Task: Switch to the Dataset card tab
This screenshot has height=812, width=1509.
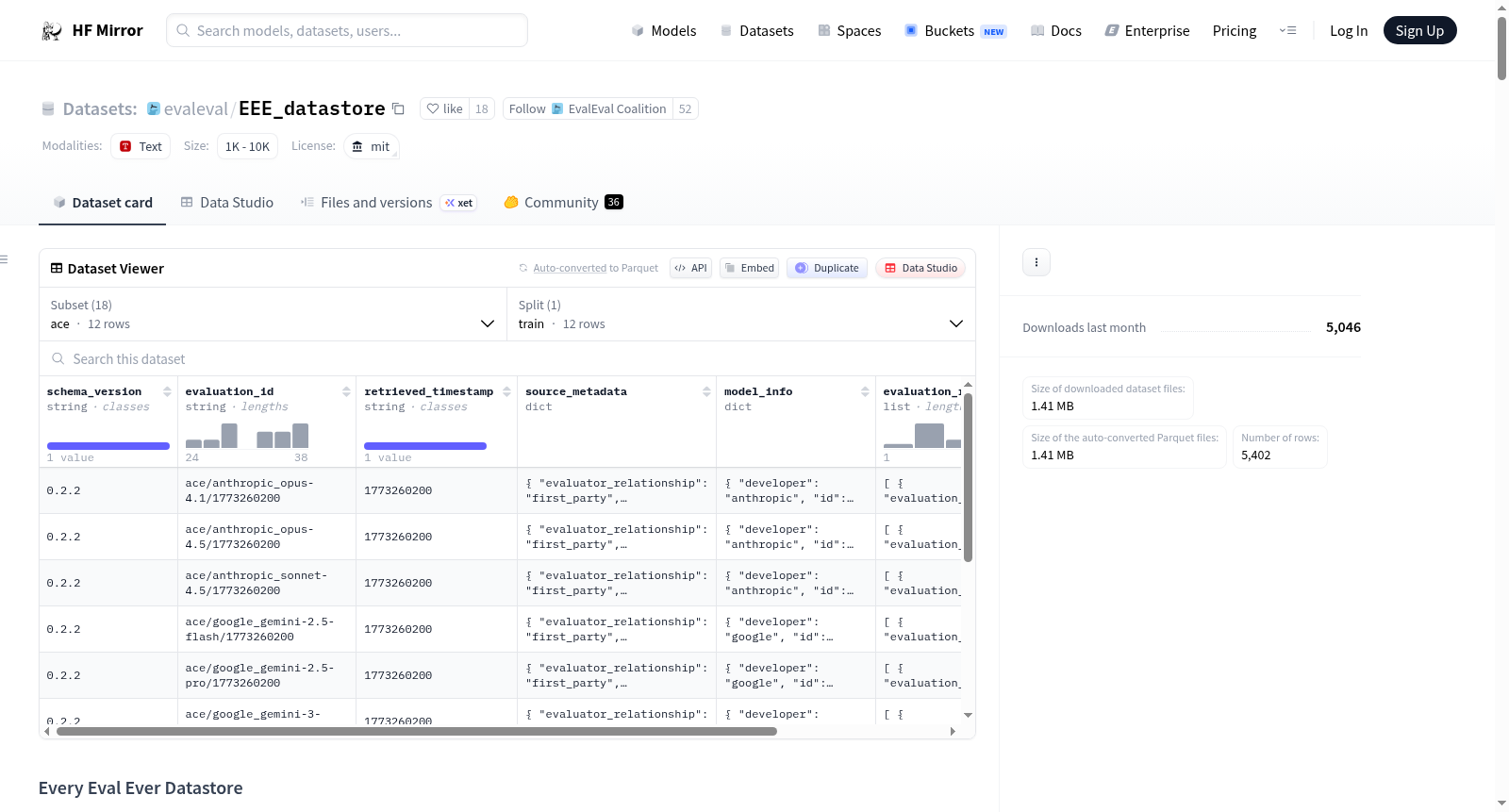Action: pyautogui.click(x=102, y=202)
